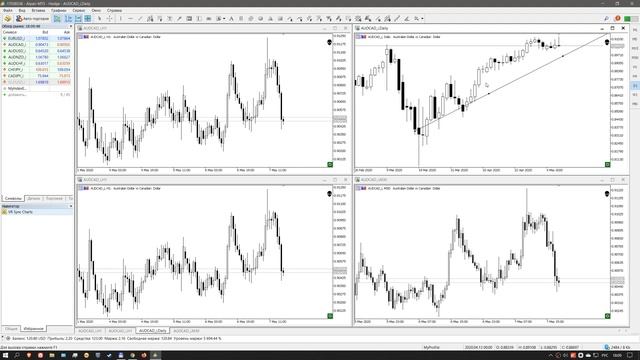The image size is (640, 360).
Task: Switch to Торговля tab in Market Watch
Action: point(54,198)
